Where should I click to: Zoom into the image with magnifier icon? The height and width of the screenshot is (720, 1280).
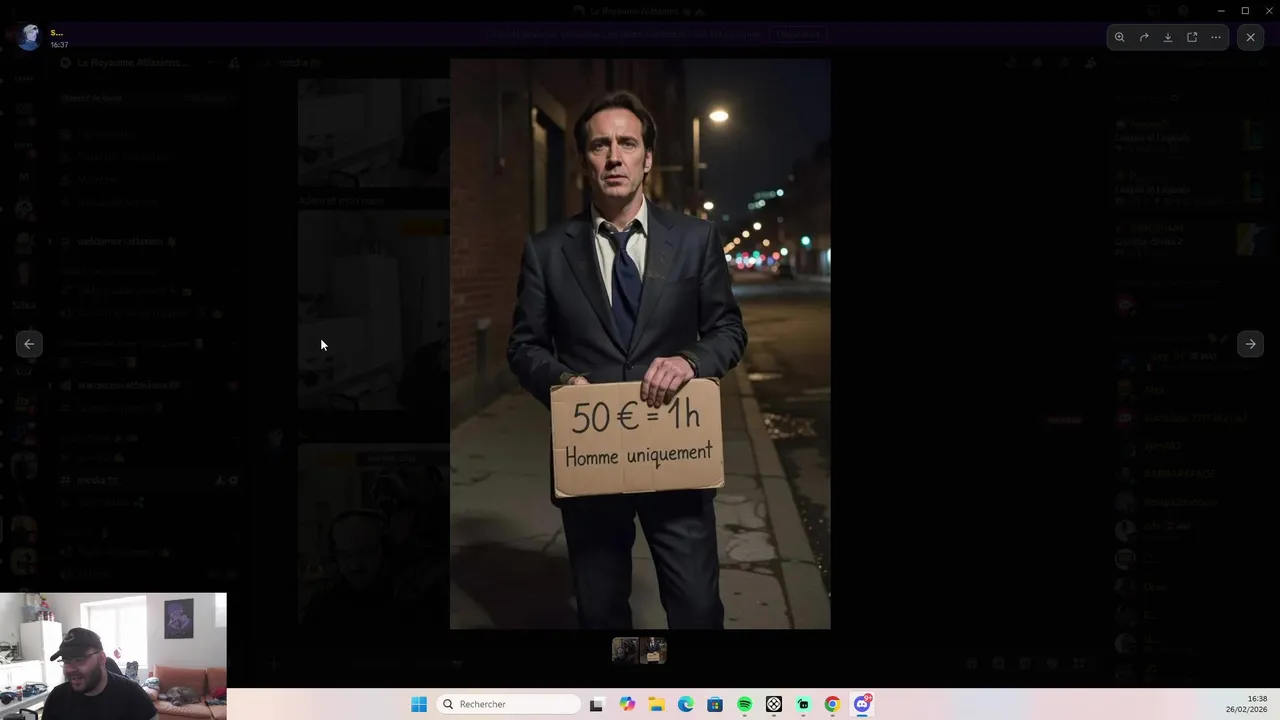coord(1120,37)
